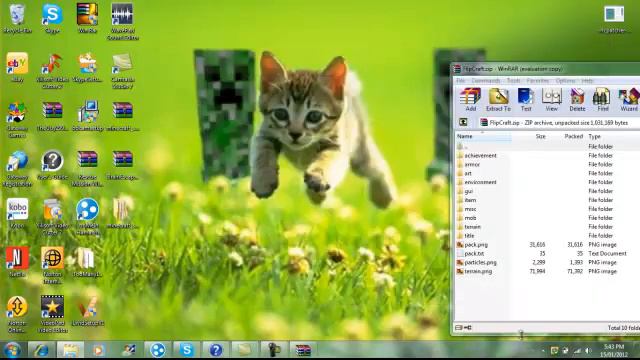Open Internet Explorer from the taskbar

(41, 350)
